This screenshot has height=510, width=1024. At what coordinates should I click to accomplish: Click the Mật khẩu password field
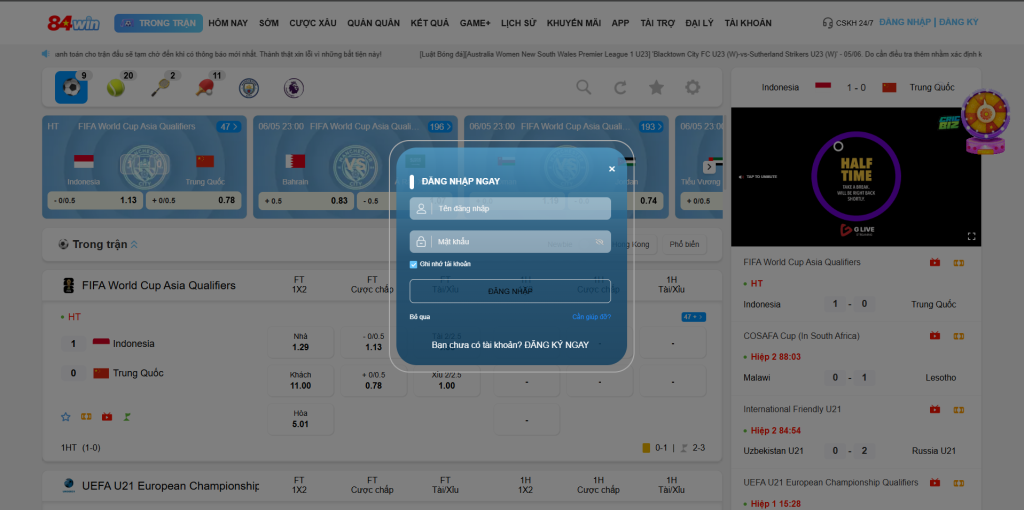pos(510,242)
